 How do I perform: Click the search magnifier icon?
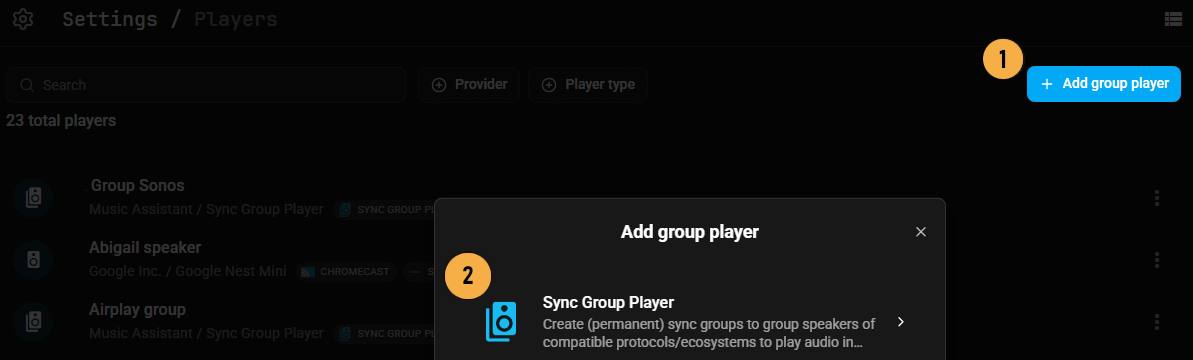tap(27, 85)
